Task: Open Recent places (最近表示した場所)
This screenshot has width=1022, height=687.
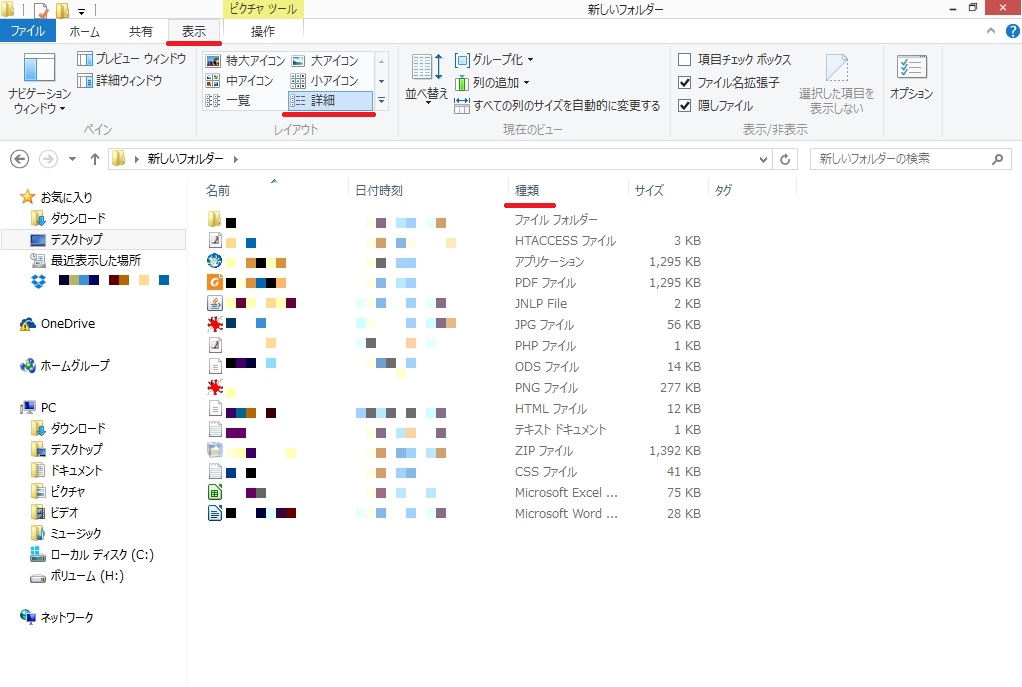Action: click(x=85, y=261)
